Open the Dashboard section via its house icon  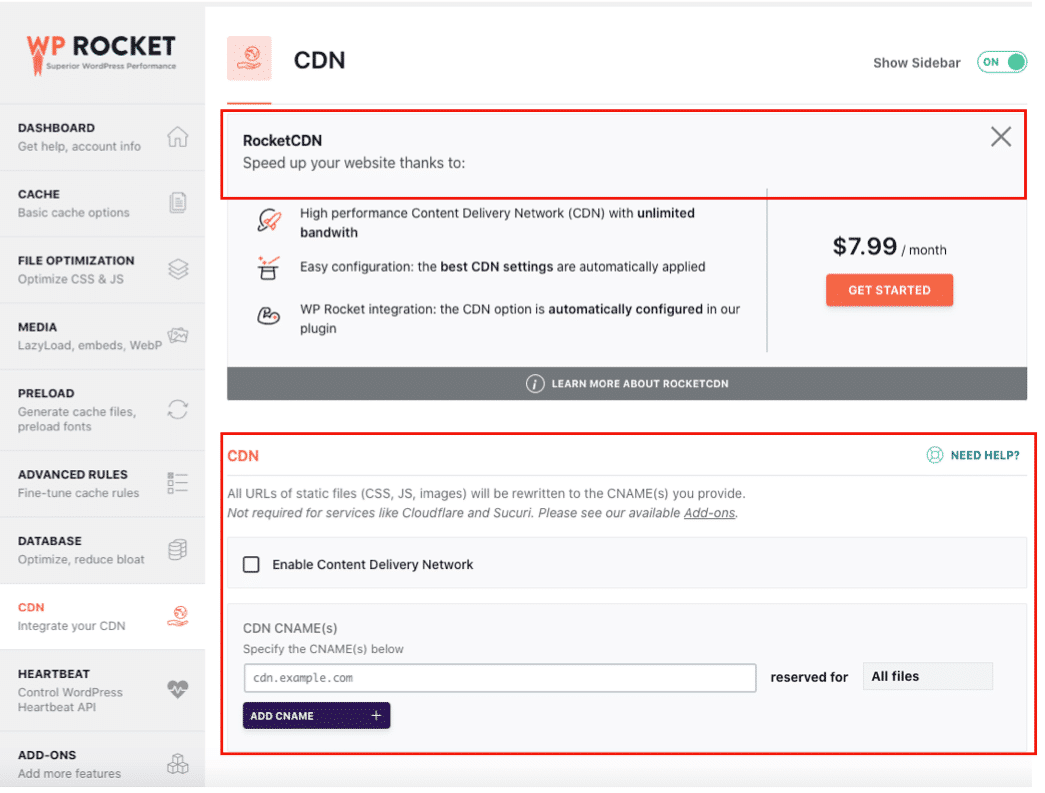(x=178, y=136)
